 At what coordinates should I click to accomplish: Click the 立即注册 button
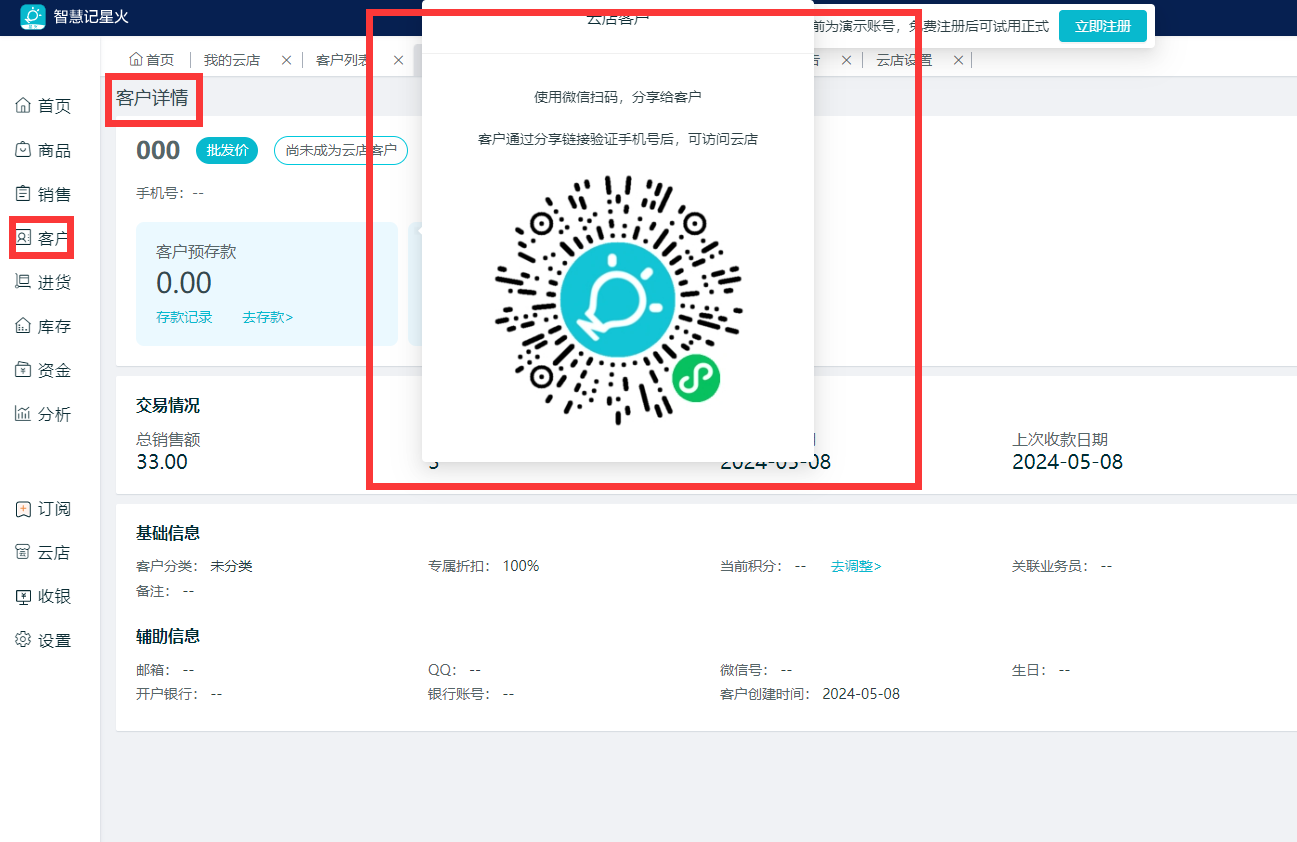coord(1103,26)
